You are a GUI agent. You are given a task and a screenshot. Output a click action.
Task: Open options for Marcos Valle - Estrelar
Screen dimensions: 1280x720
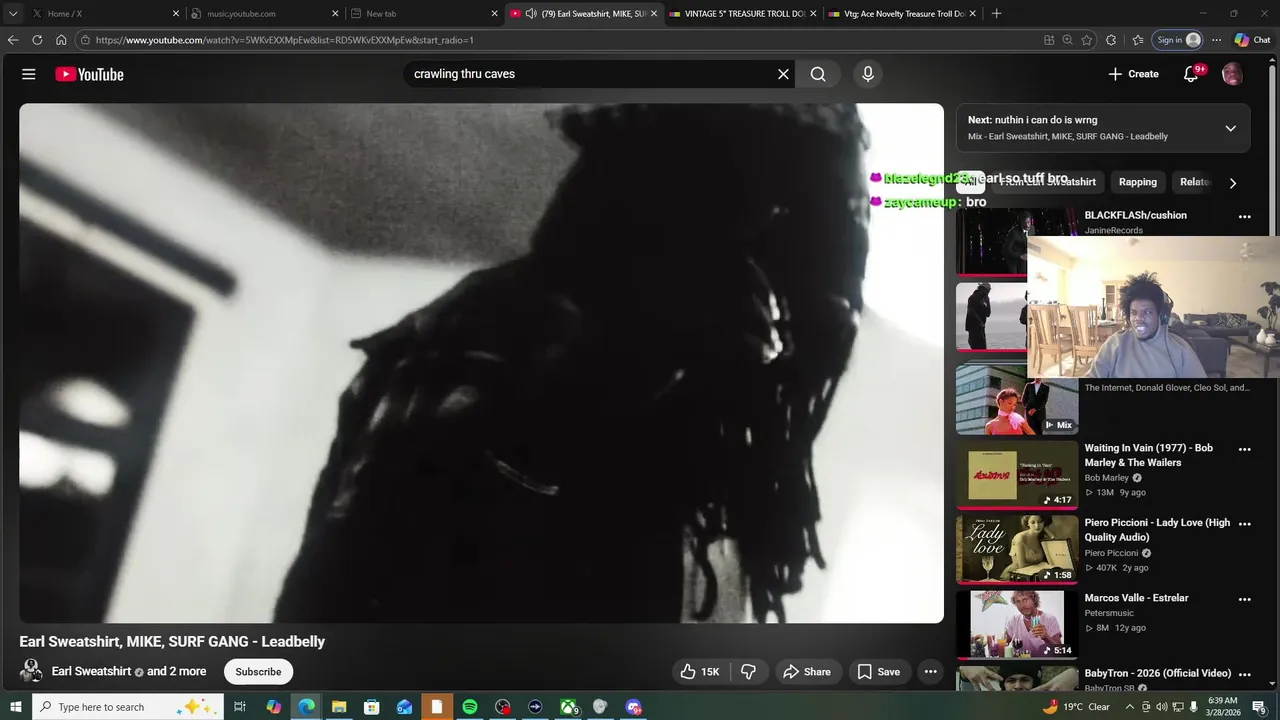(x=1244, y=599)
